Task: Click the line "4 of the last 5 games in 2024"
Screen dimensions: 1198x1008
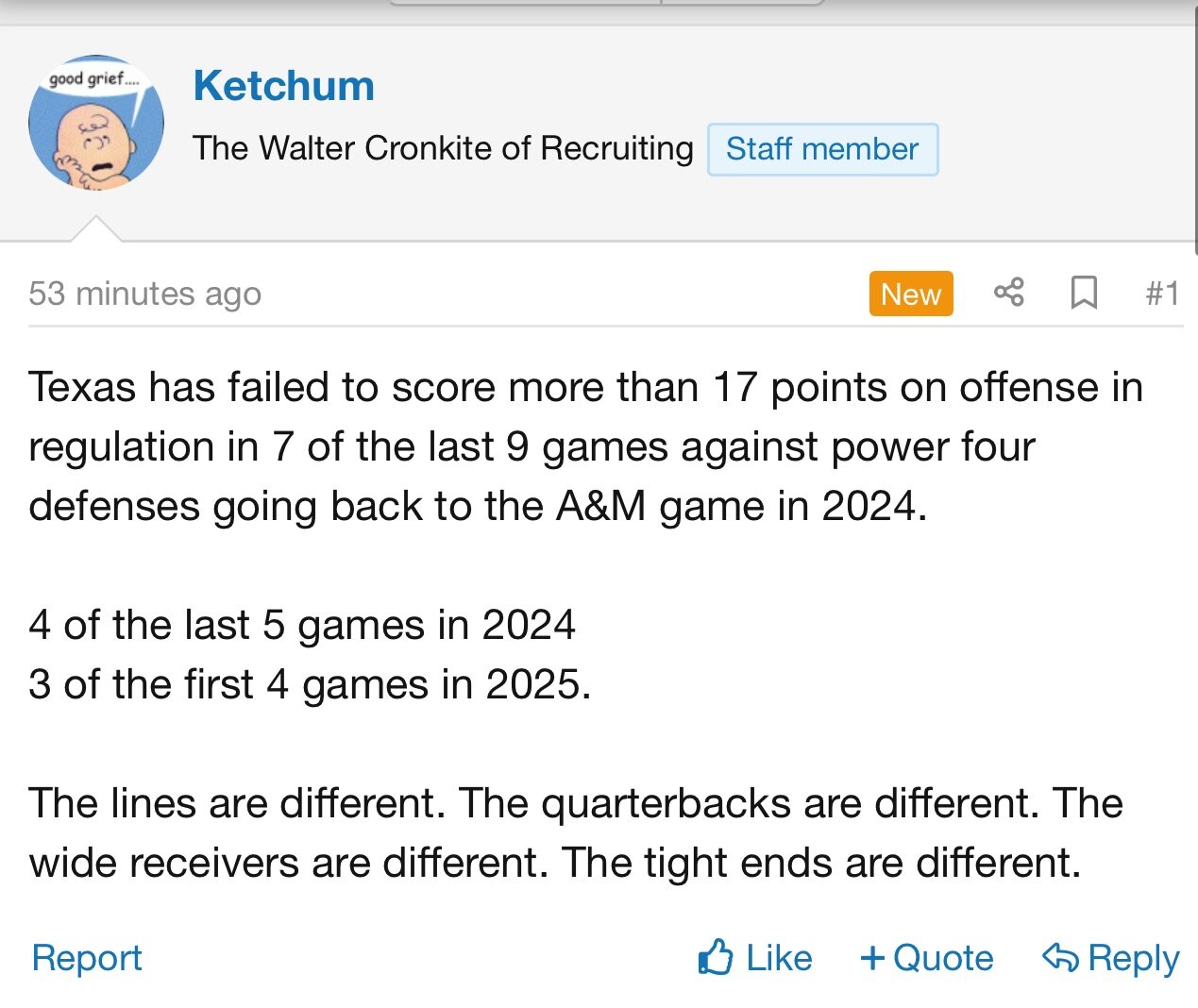Action: coord(302,625)
